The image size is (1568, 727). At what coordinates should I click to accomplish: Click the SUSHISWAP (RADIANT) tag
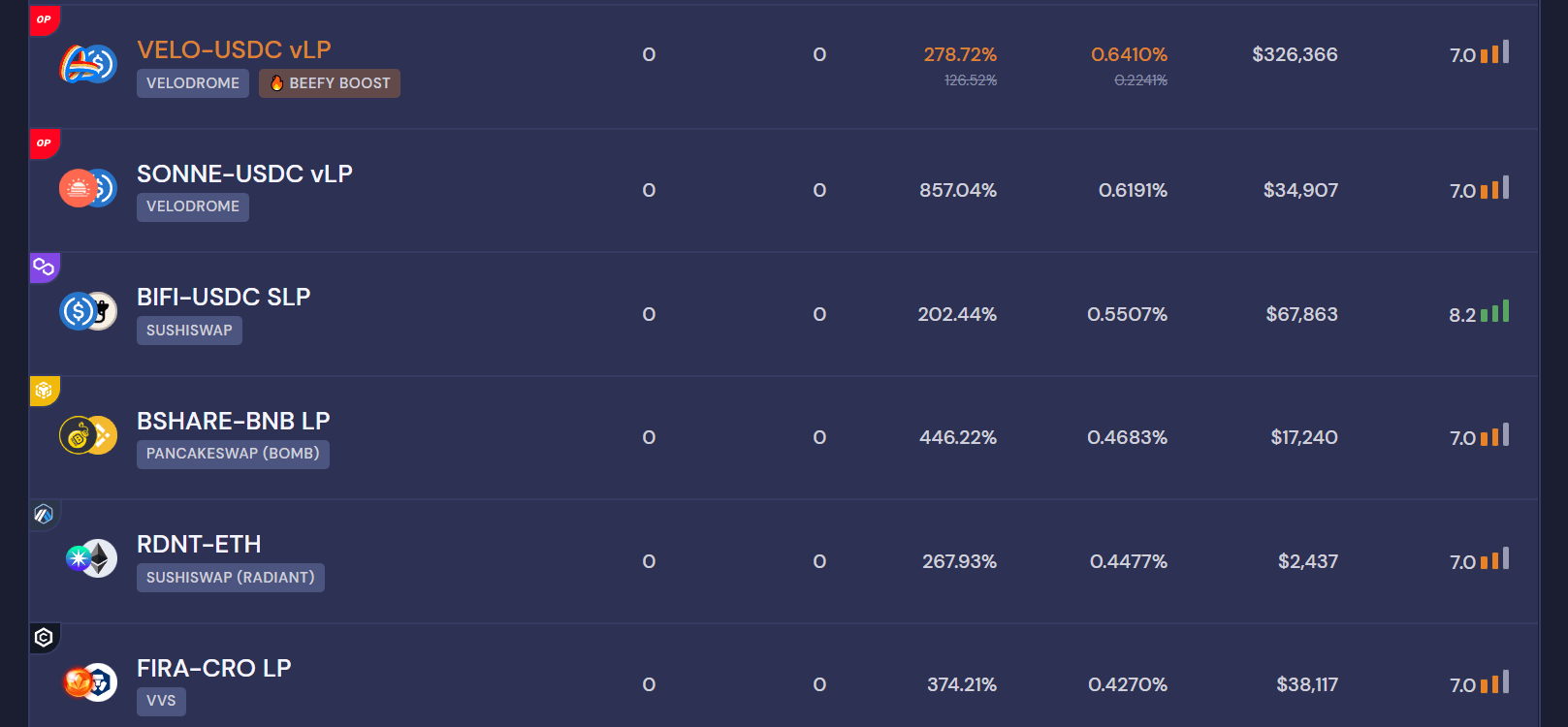coord(231,578)
